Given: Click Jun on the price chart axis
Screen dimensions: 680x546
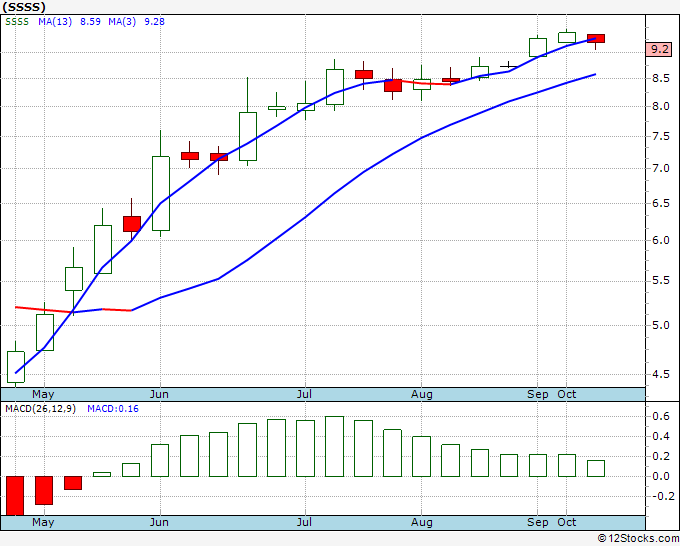Looking at the screenshot, I should pyautogui.click(x=159, y=394).
